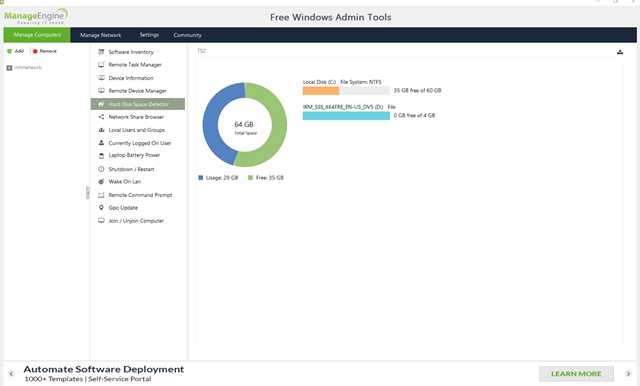
Task: Collapse the sidebar using splitter arrow
Action: (x=87, y=193)
